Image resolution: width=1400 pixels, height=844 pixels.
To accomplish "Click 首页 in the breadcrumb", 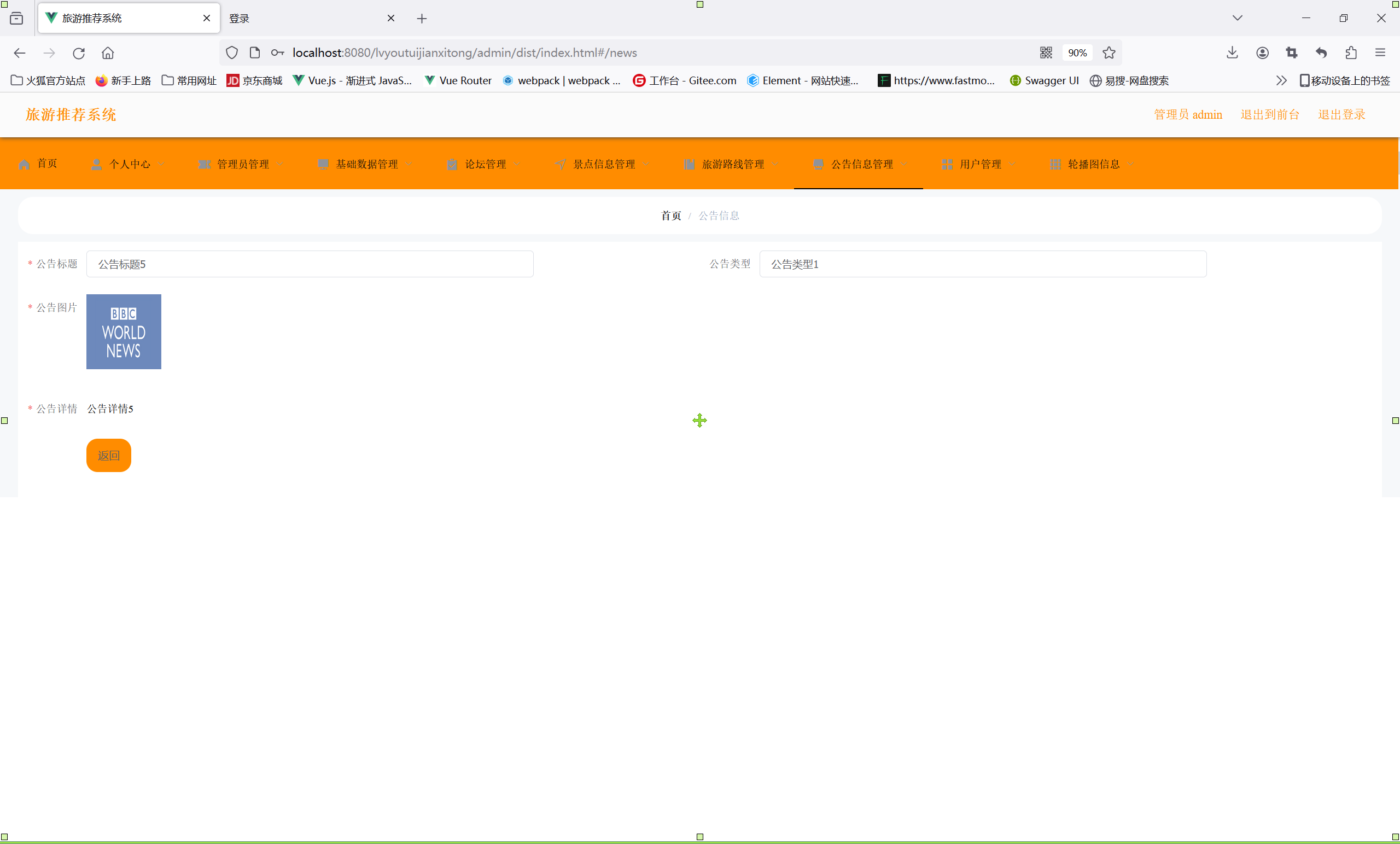I will tap(670, 216).
